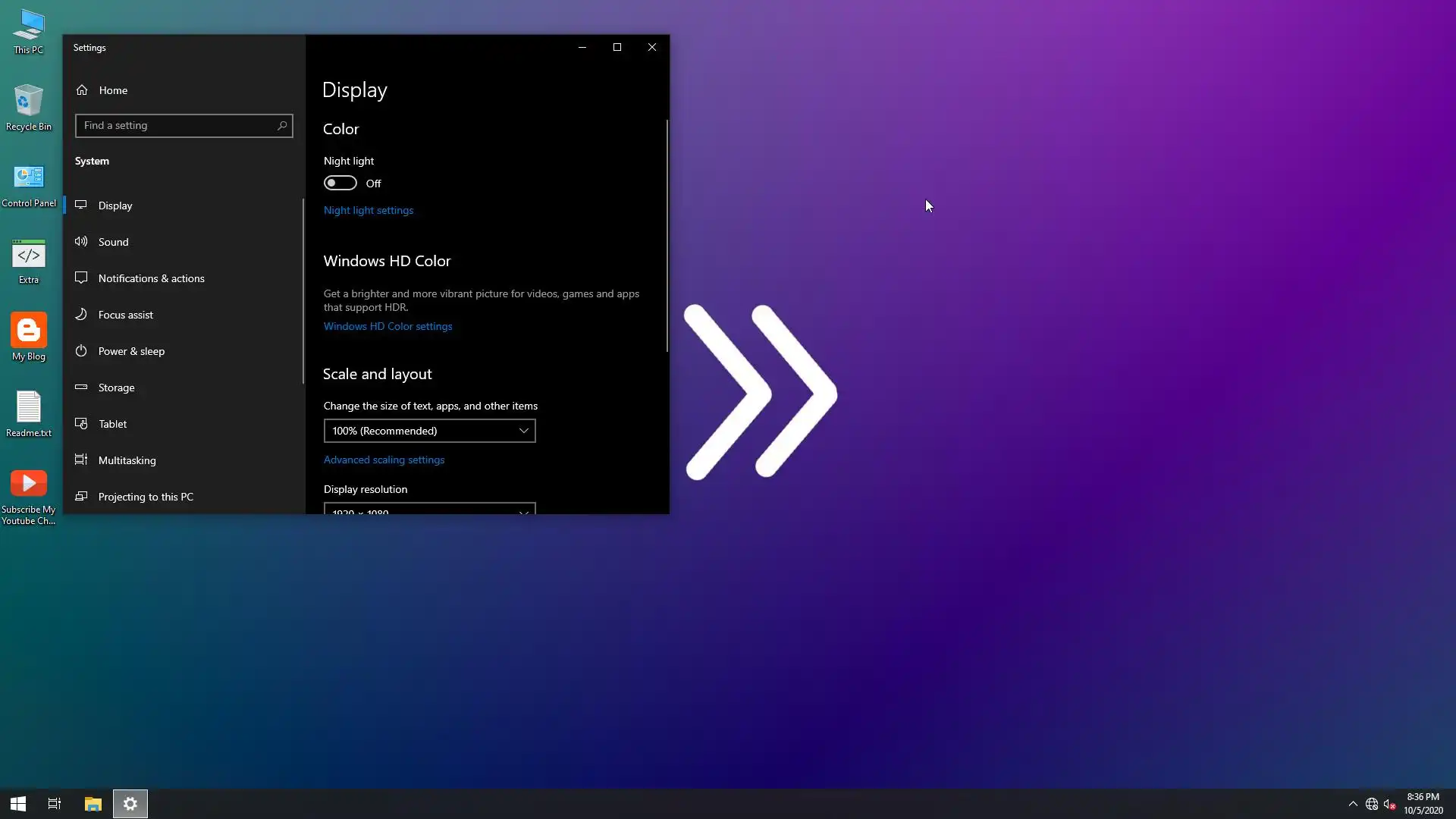Show hidden system tray icons
The height and width of the screenshot is (819, 1456).
(1353, 804)
